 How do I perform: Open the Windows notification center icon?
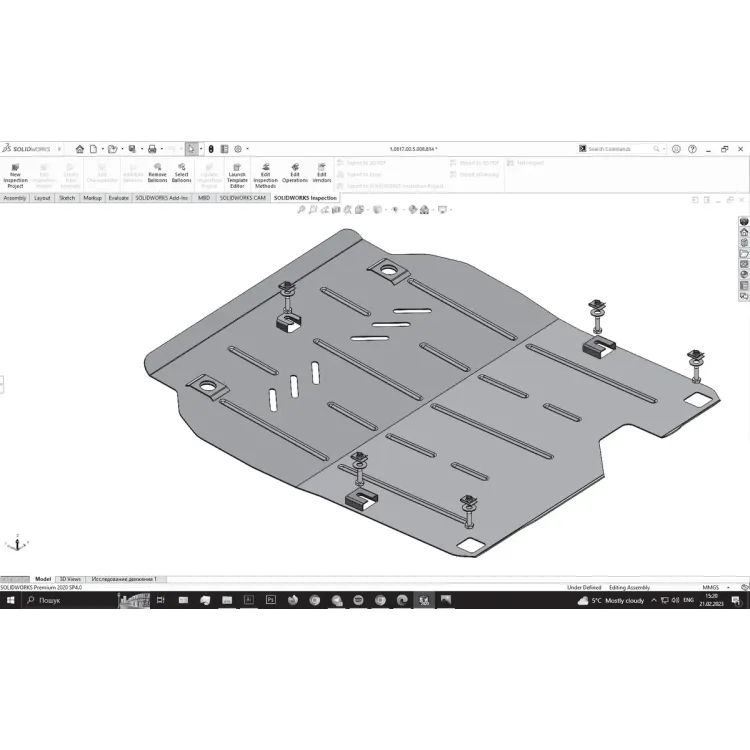click(x=736, y=600)
